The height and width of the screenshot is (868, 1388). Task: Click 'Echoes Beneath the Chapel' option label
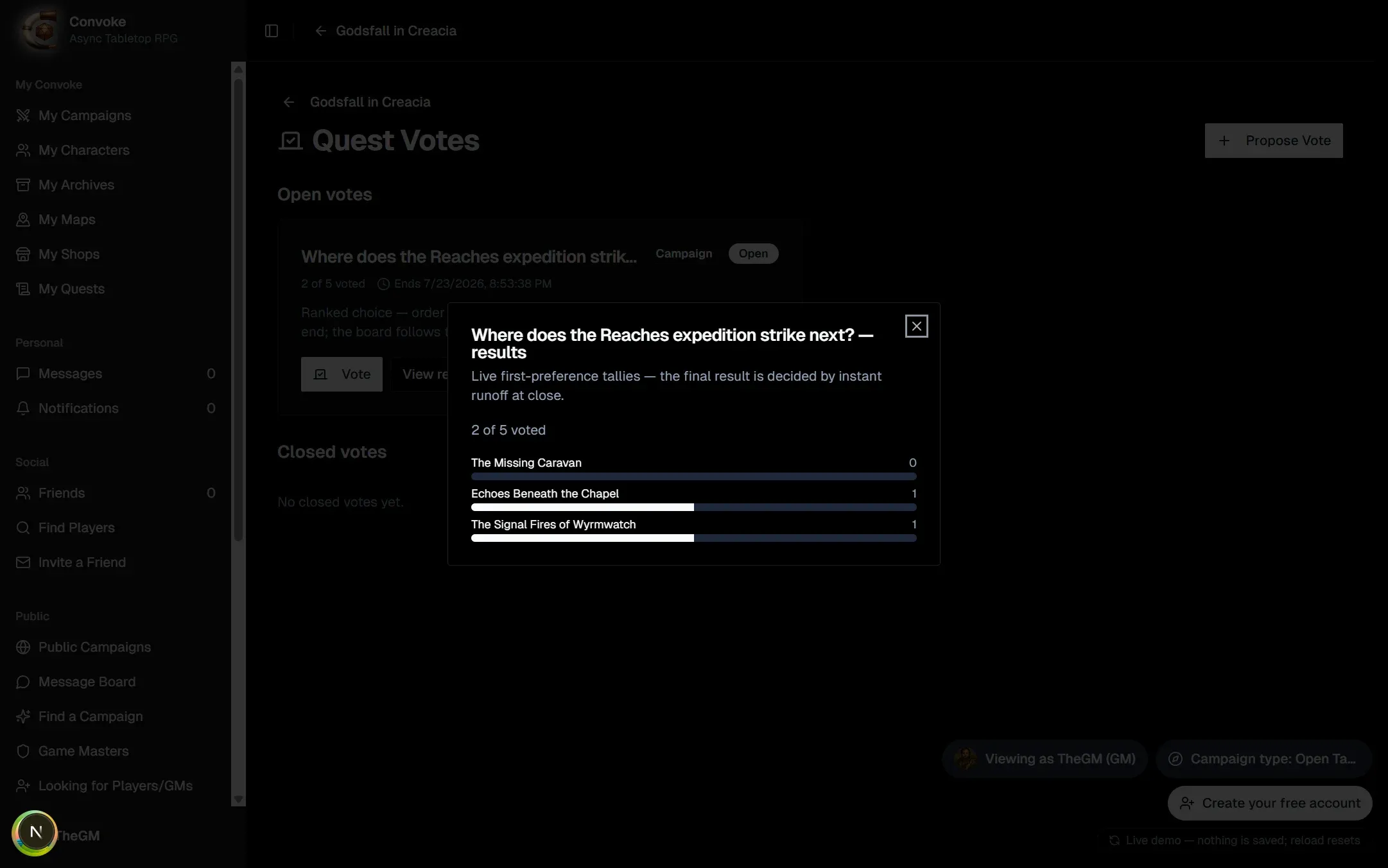click(x=545, y=494)
